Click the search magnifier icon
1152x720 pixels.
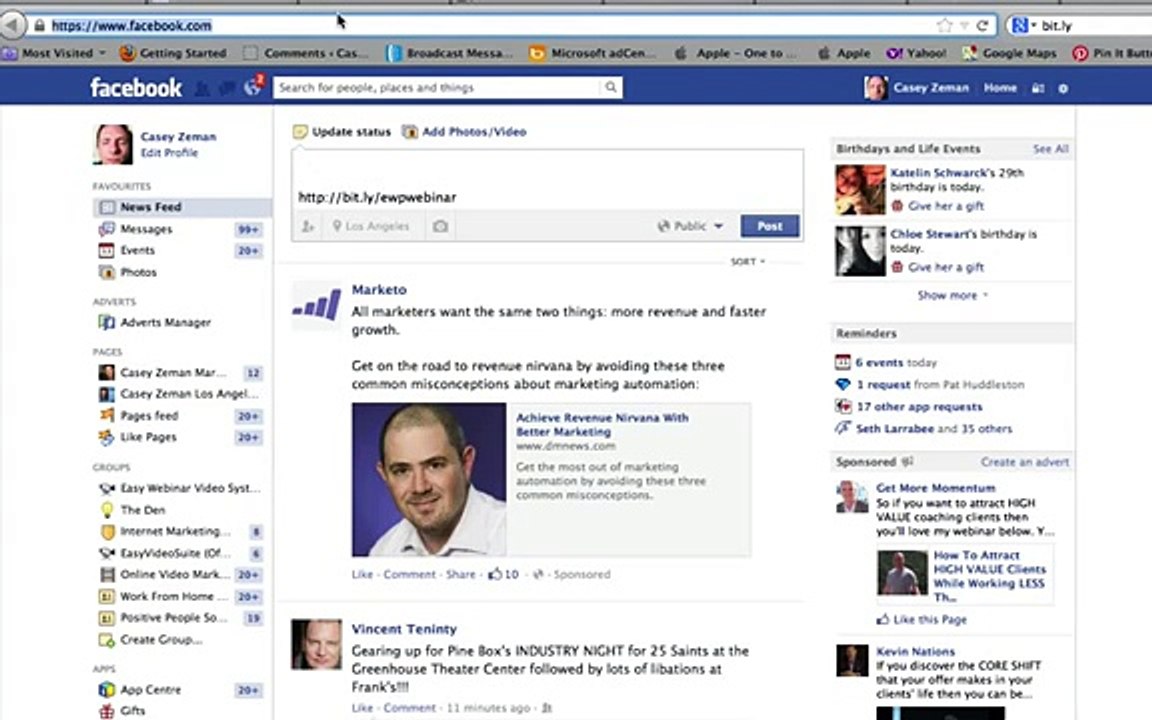click(x=610, y=87)
